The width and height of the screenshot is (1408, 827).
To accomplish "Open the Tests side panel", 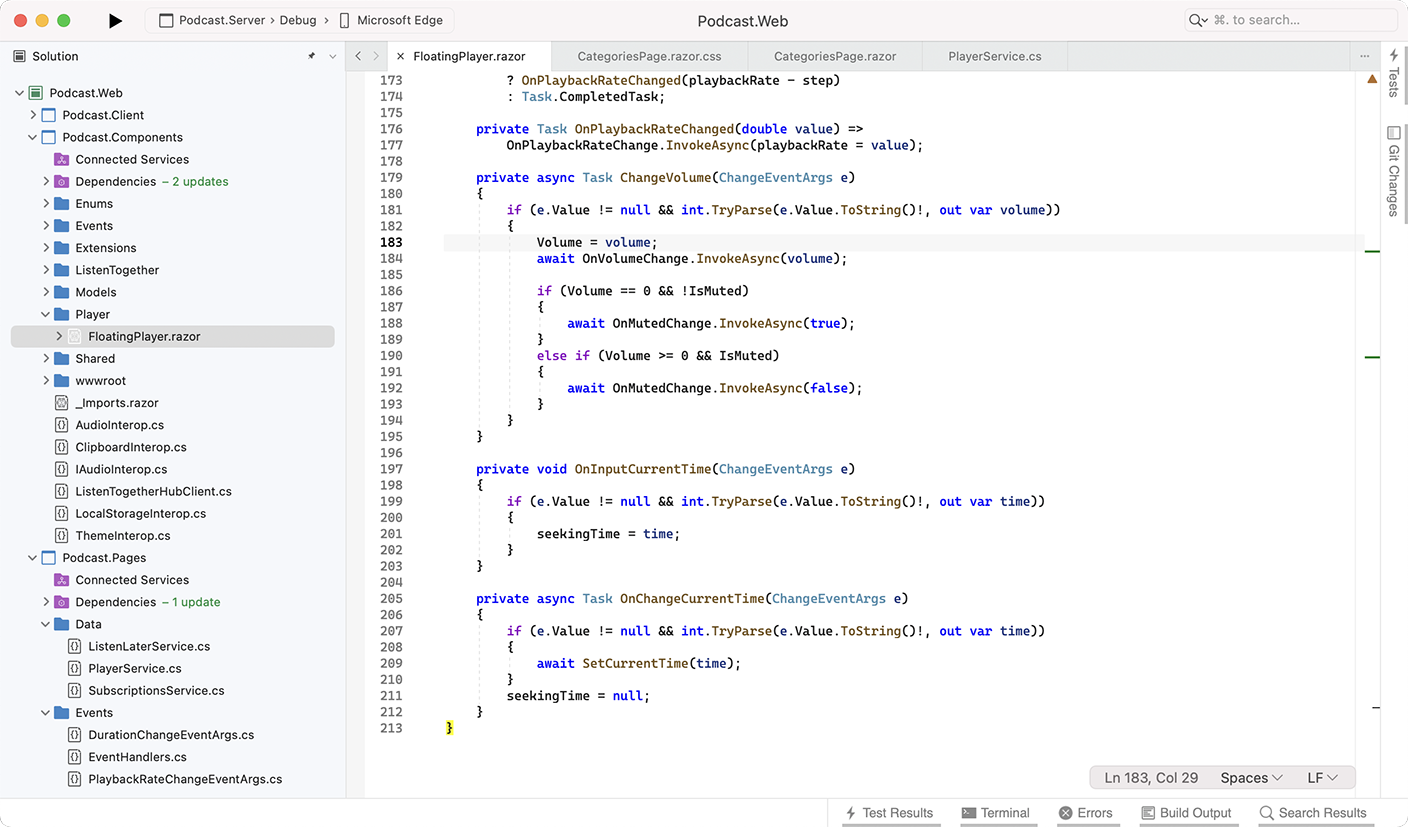I will pyautogui.click(x=1394, y=73).
